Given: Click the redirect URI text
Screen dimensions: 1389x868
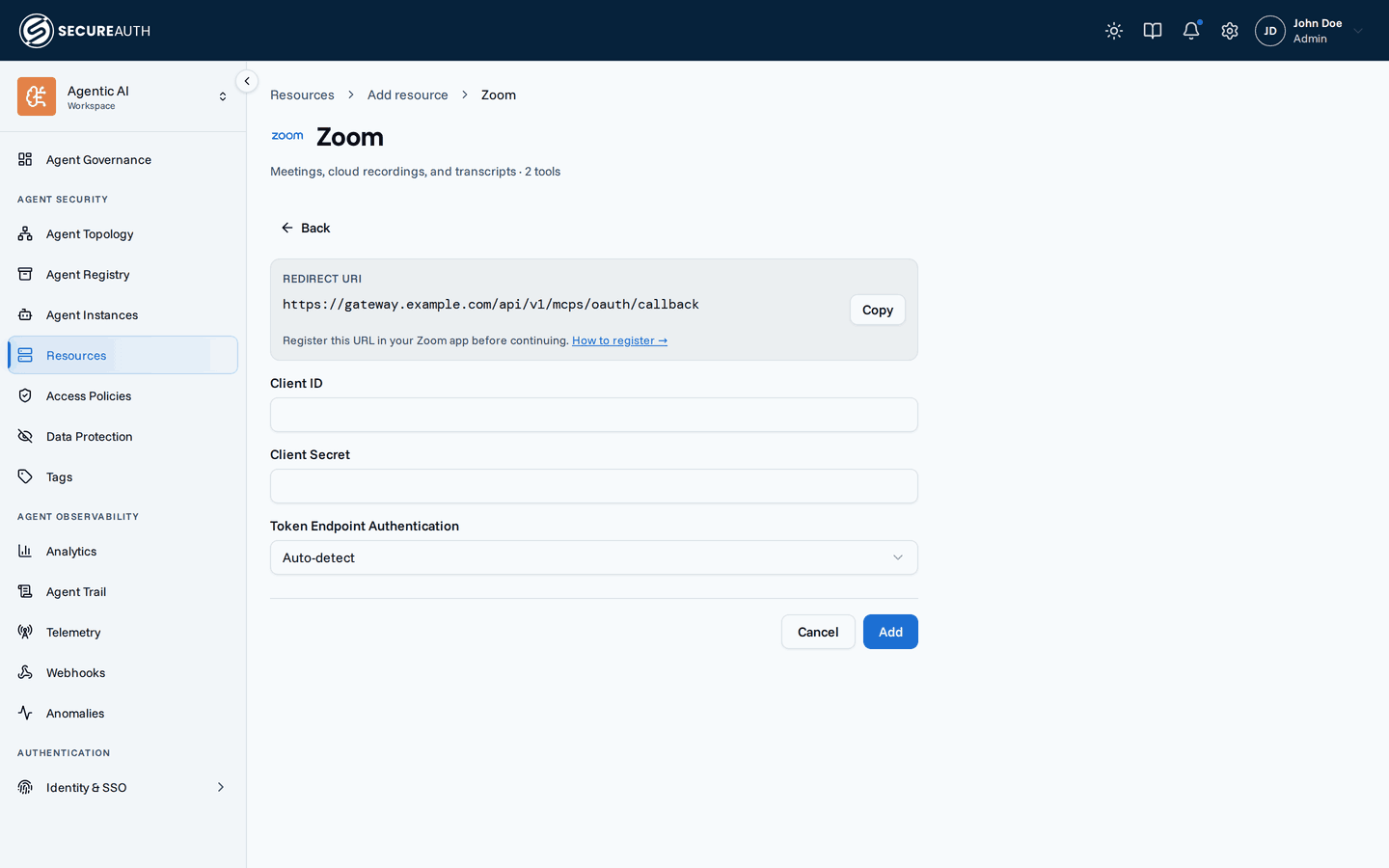Looking at the screenshot, I should click(491, 304).
